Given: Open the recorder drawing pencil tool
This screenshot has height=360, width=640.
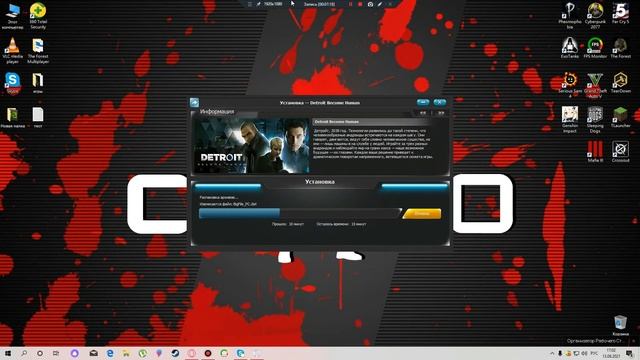Looking at the screenshot, I should point(380,4).
